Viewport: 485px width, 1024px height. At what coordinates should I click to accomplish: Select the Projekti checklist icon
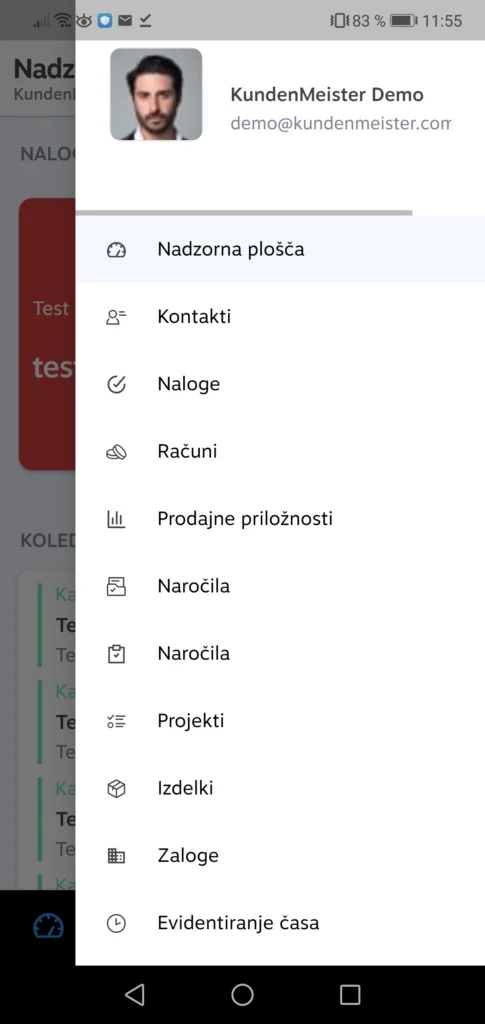[116, 721]
